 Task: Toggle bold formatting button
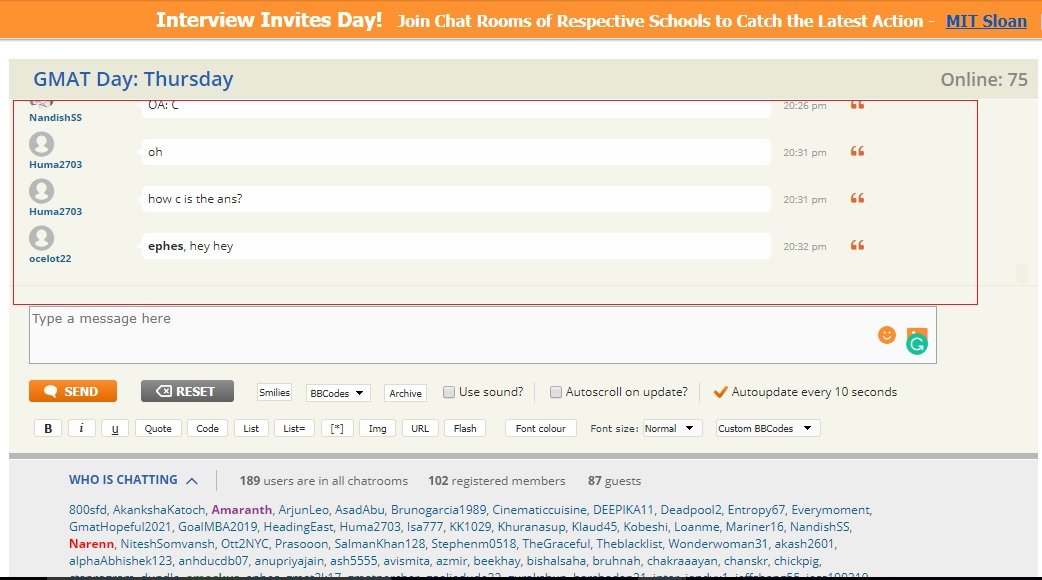tap(47, 428)
